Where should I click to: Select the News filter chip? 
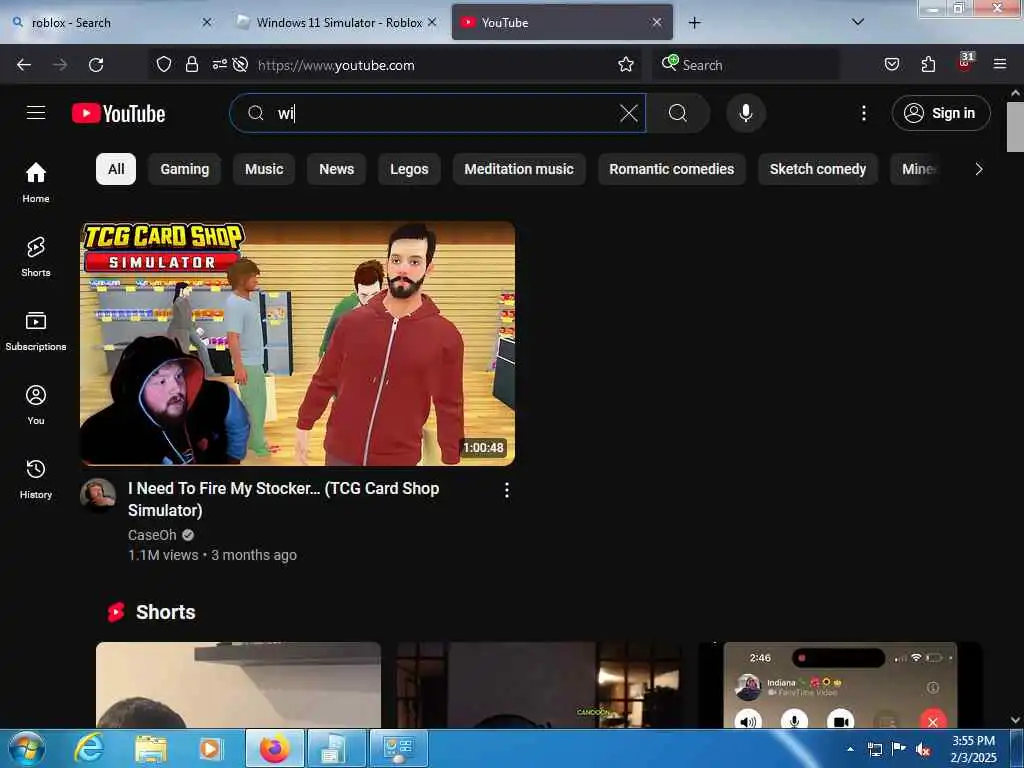(336, 169)
